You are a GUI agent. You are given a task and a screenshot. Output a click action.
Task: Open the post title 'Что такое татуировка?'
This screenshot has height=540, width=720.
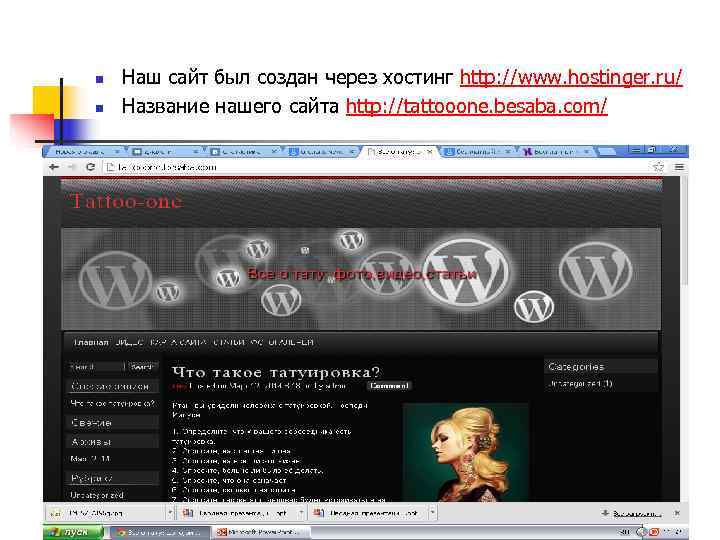[276, 372]
